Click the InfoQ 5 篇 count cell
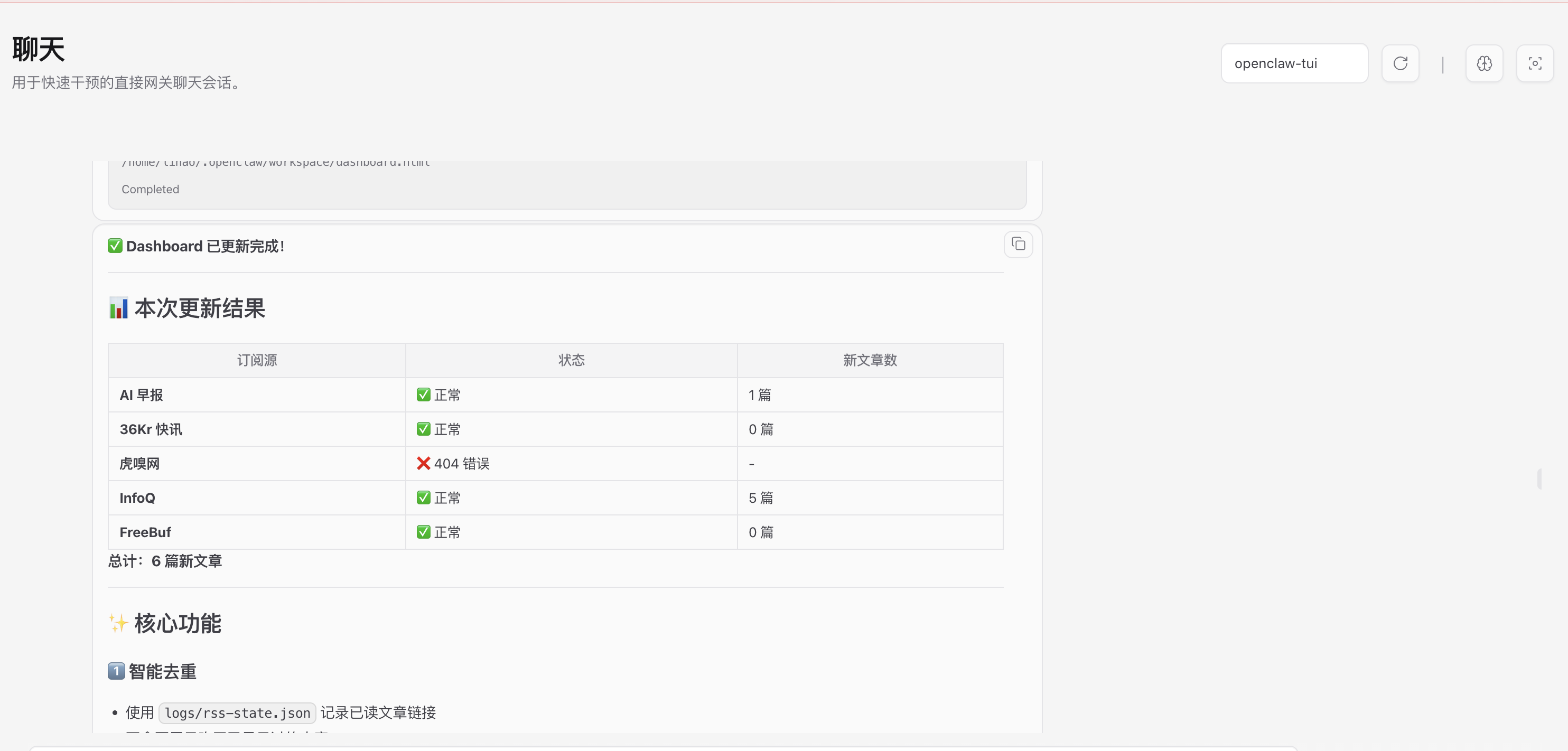 point(870,498)
